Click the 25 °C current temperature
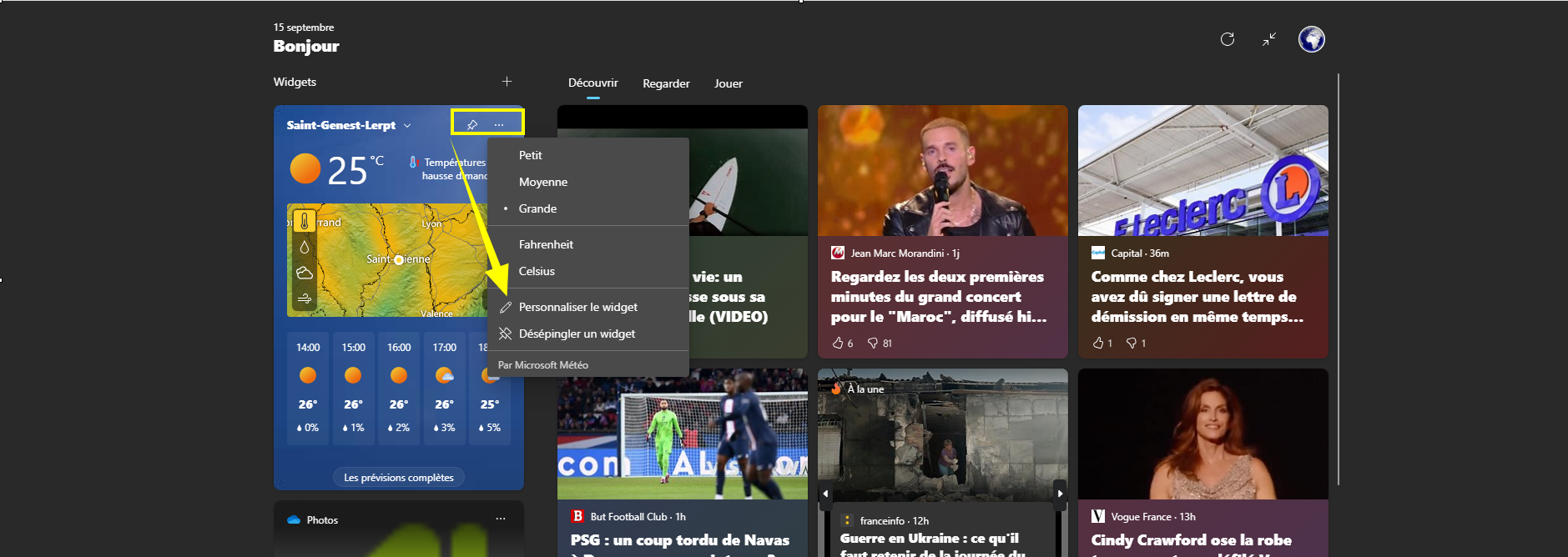1568x557 pixels. pos(355,170)
